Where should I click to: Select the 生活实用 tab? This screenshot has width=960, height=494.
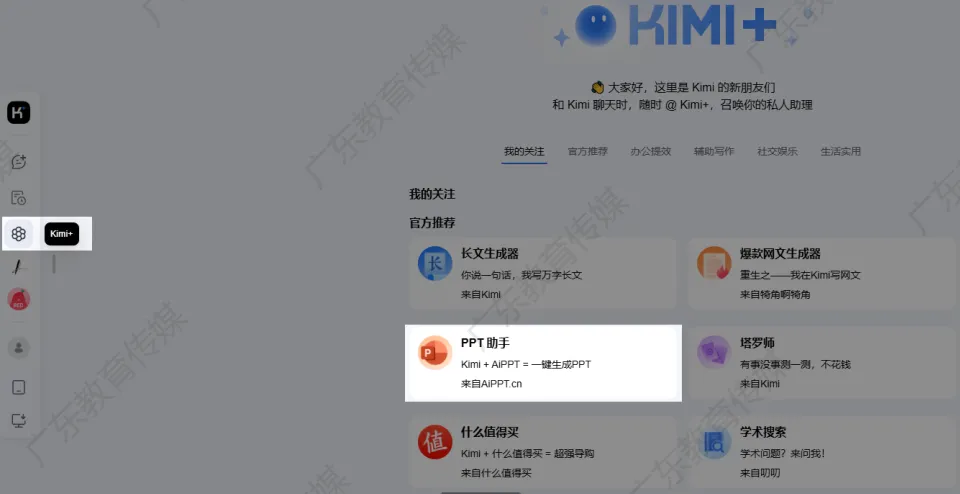click(840, 152)
